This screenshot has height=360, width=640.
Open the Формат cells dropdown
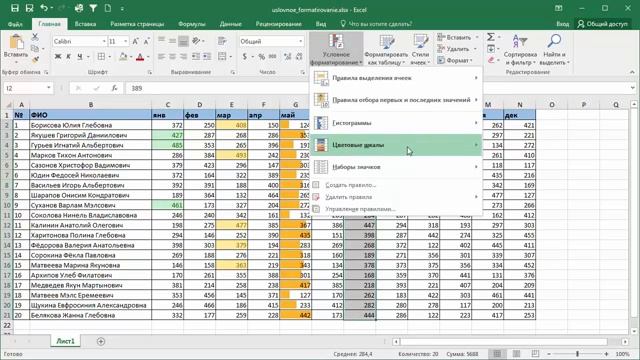pos(454,60)
